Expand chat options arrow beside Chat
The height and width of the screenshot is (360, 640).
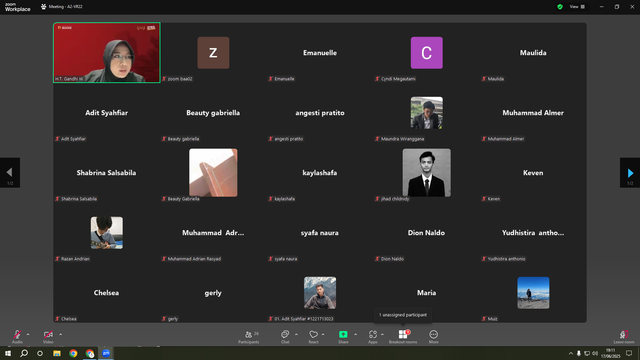tap(296, 334)
